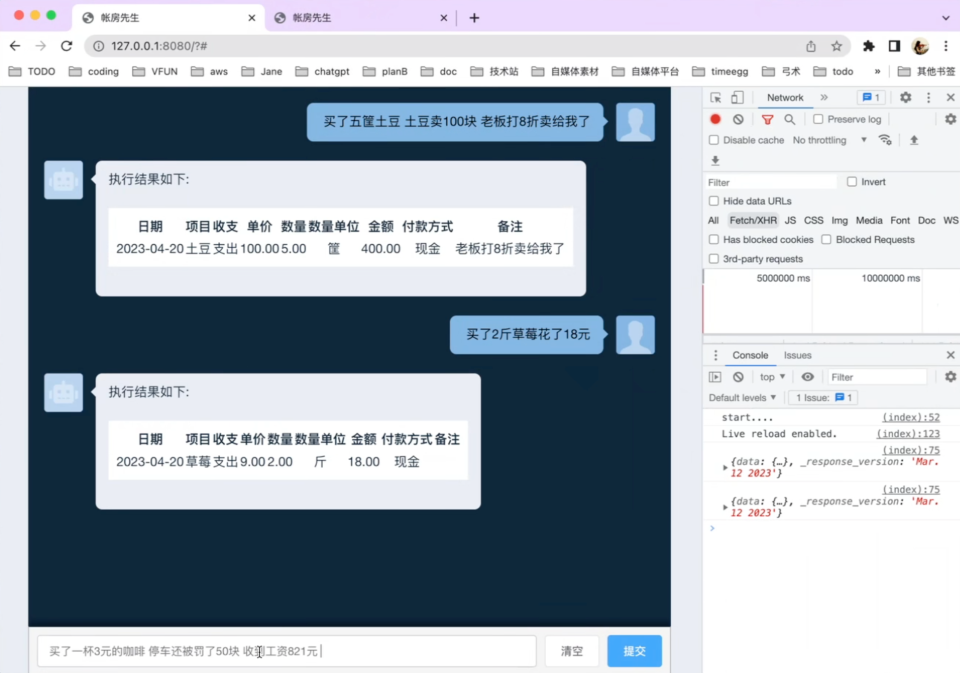960x673 pixels.
Task: Enable the Preserve log checkbox
Action: pyautogui.click(x=818, y=119)
